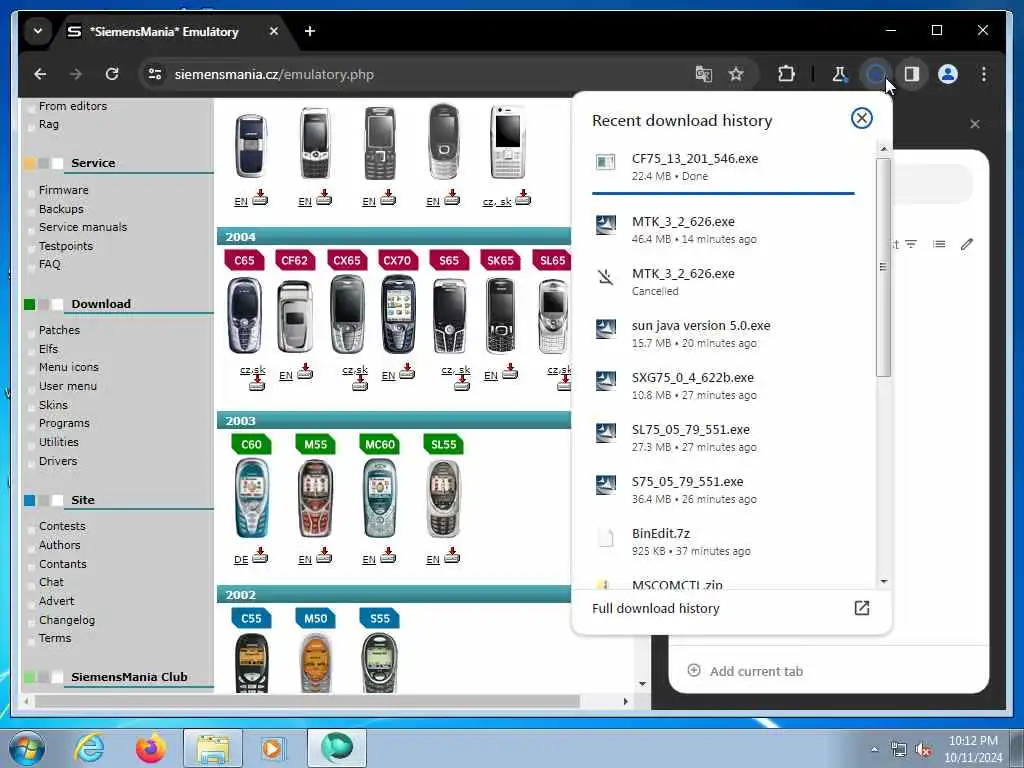Open the Extensions puzzle icon
The image size is (1024, 768).
[x=786, y=74]
